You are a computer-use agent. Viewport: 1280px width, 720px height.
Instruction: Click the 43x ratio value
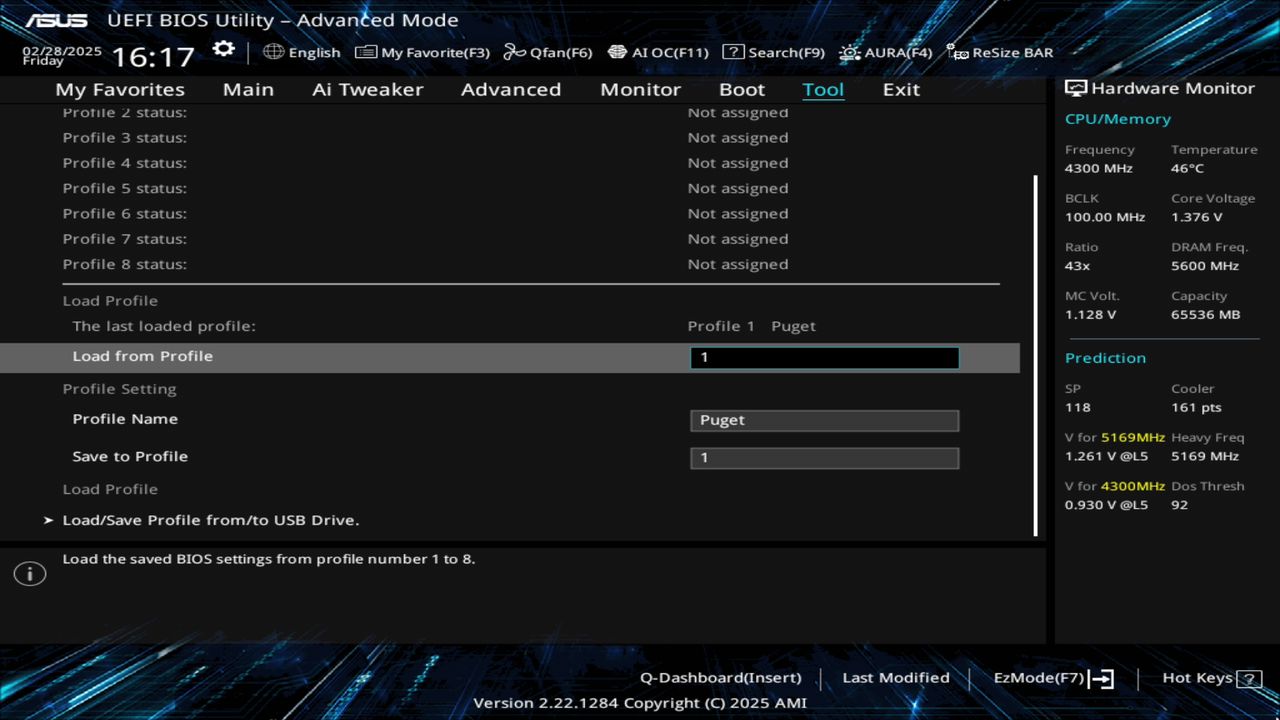[1078, 266]
